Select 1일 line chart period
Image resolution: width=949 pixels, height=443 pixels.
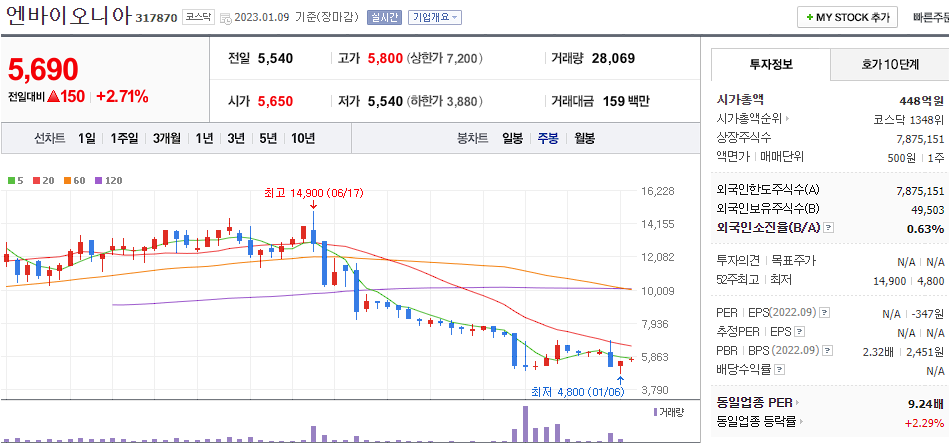tap(87, 139)
